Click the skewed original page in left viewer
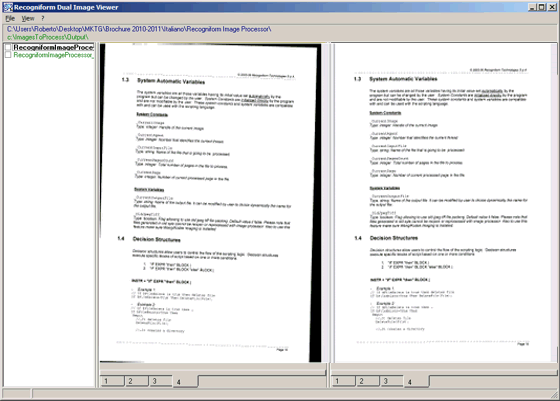 (x=211, y=203)
